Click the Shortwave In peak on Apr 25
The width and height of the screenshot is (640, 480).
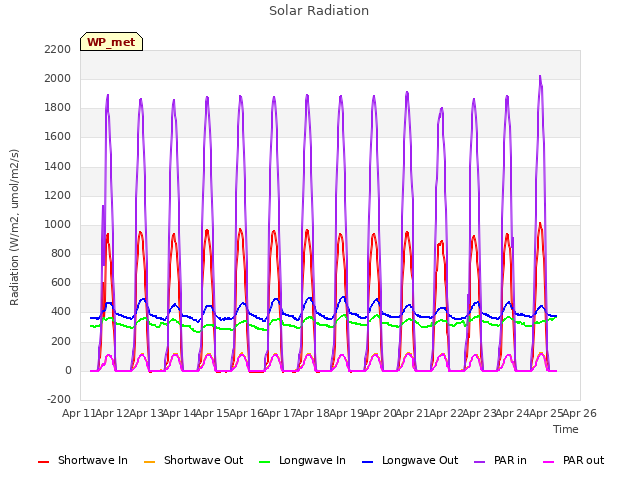click(540, 224)
